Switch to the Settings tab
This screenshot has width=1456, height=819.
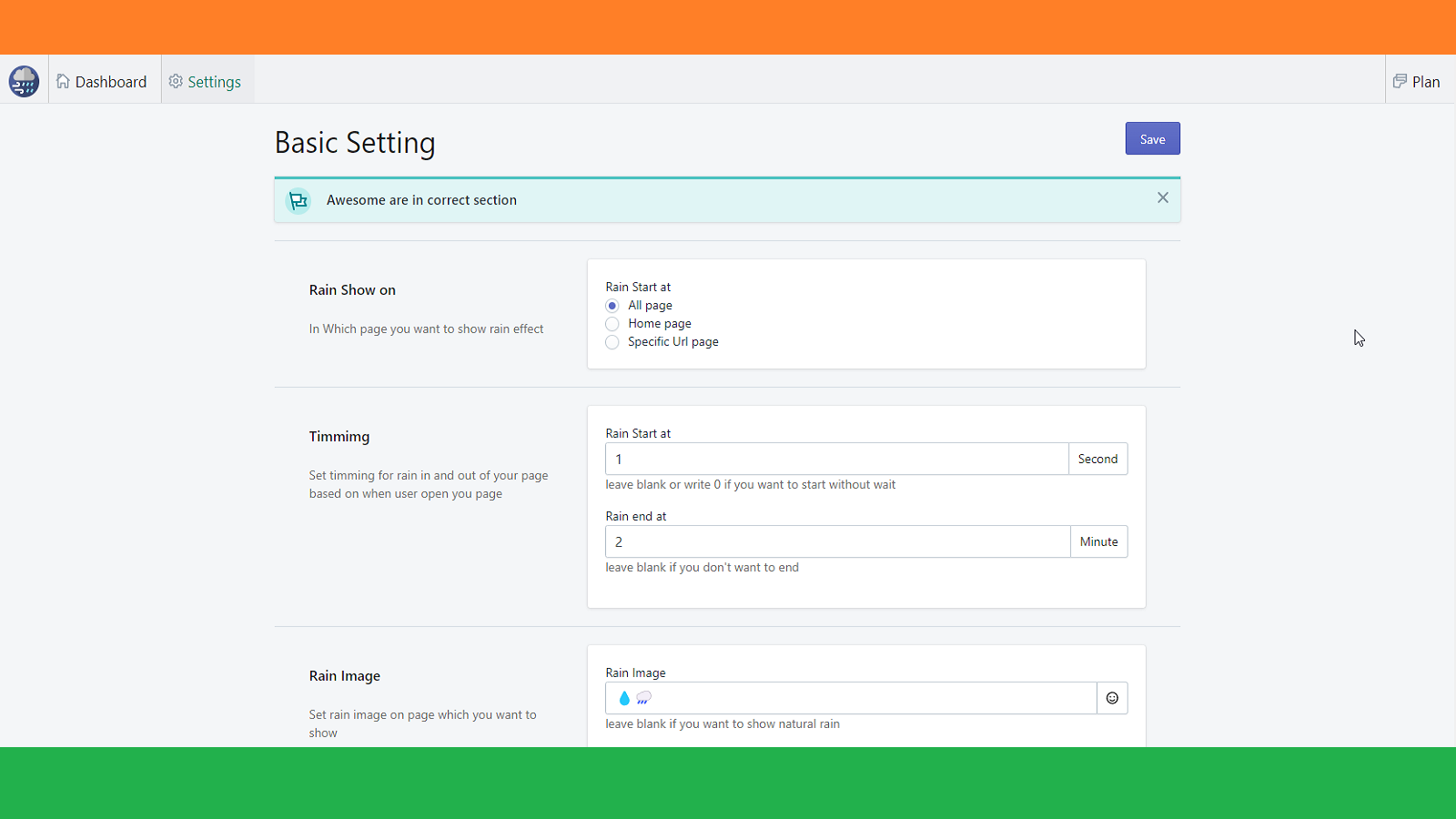207,82
